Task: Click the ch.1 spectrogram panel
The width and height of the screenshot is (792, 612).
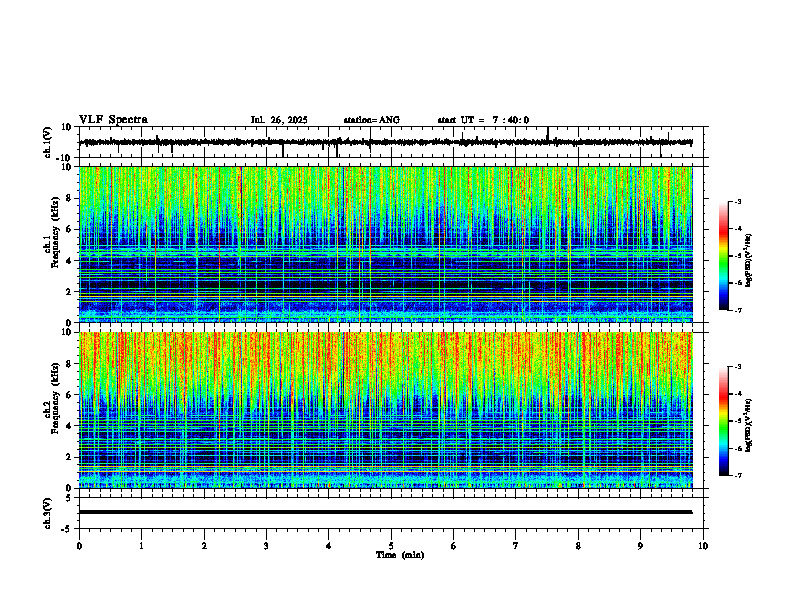Action: [386, 244]
